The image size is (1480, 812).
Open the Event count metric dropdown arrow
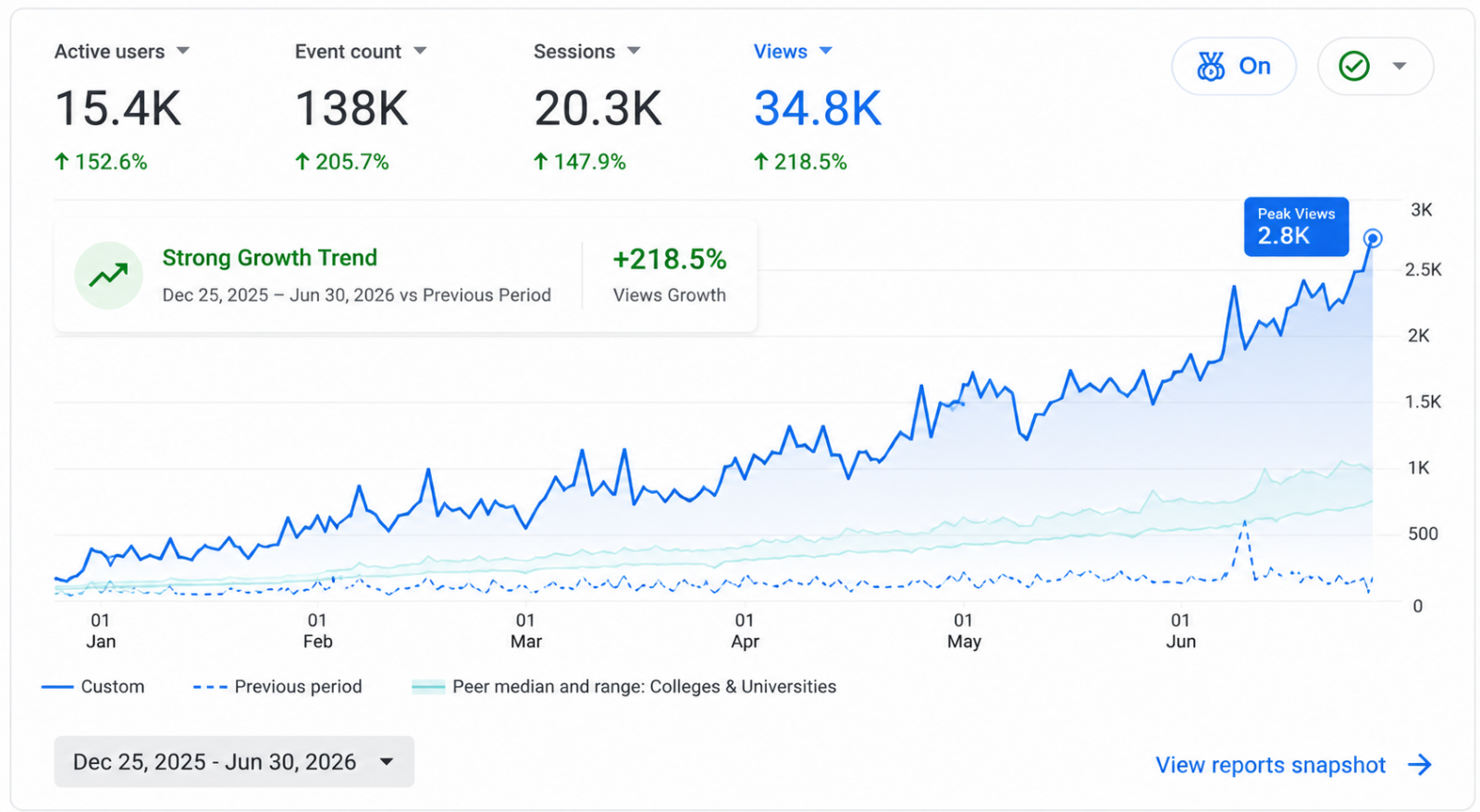420,51
